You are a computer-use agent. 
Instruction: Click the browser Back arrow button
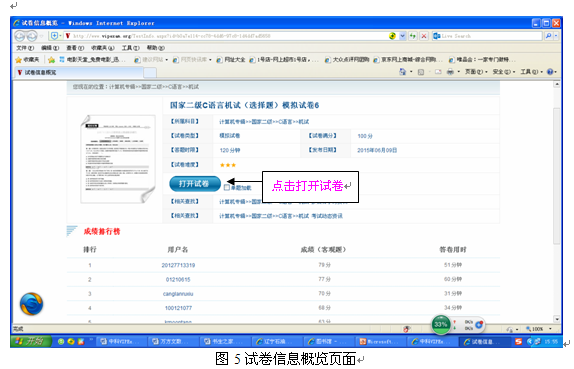20,36
